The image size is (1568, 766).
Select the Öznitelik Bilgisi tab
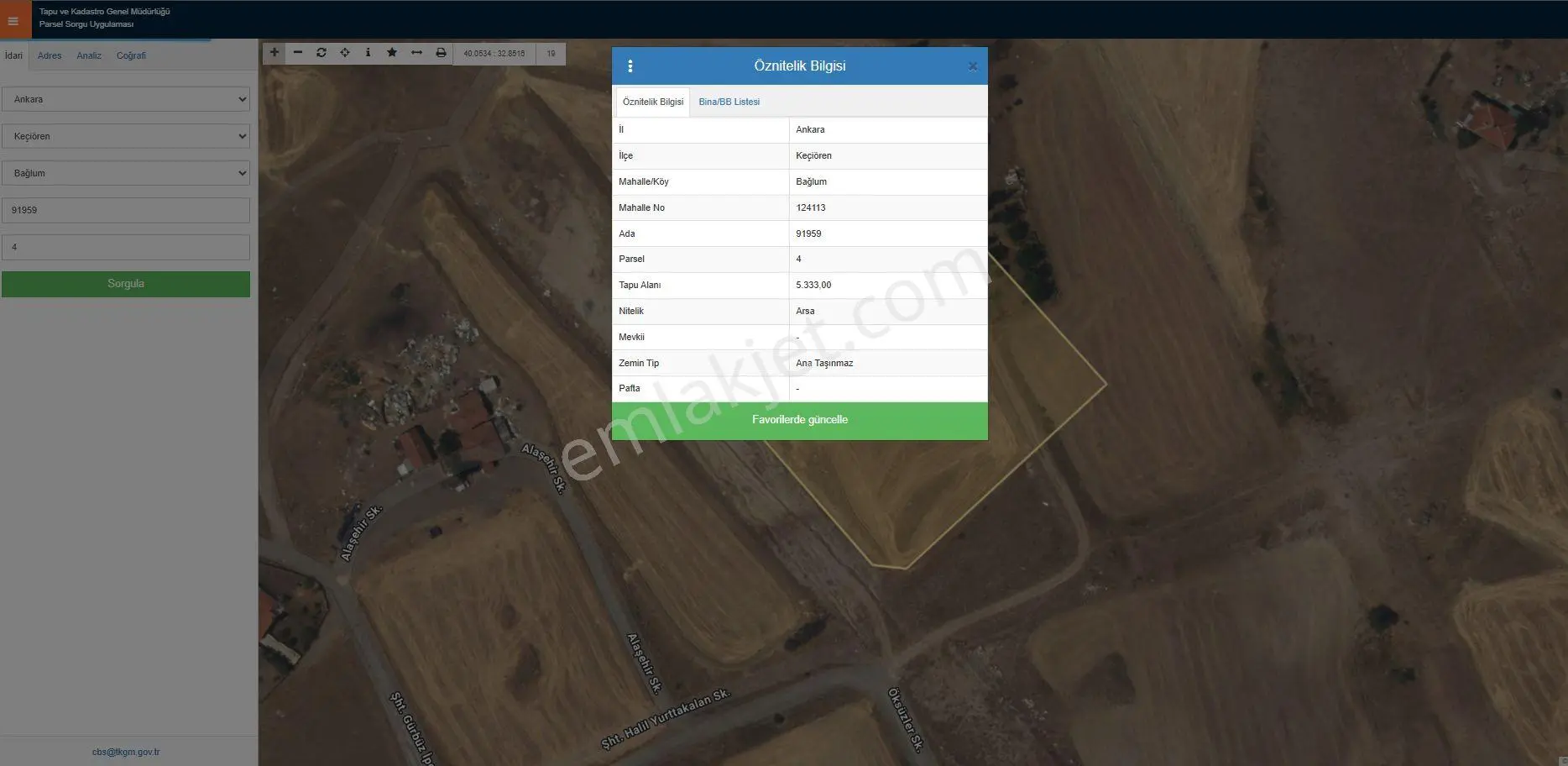[653, 102]
